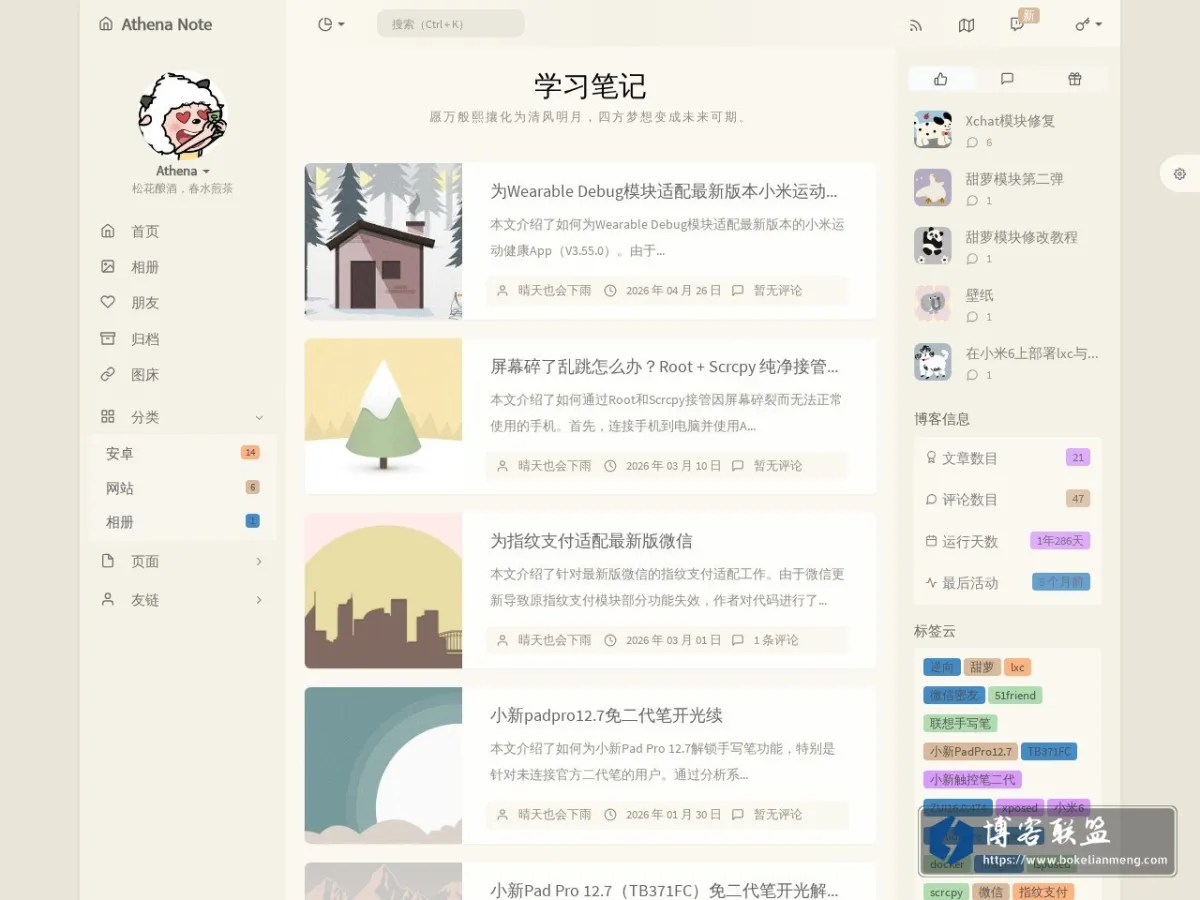The height and width of the screenshot is (900, 1200).
Task: Select the 小新PadPro12.7 tag
Action: tap(971, 751)
